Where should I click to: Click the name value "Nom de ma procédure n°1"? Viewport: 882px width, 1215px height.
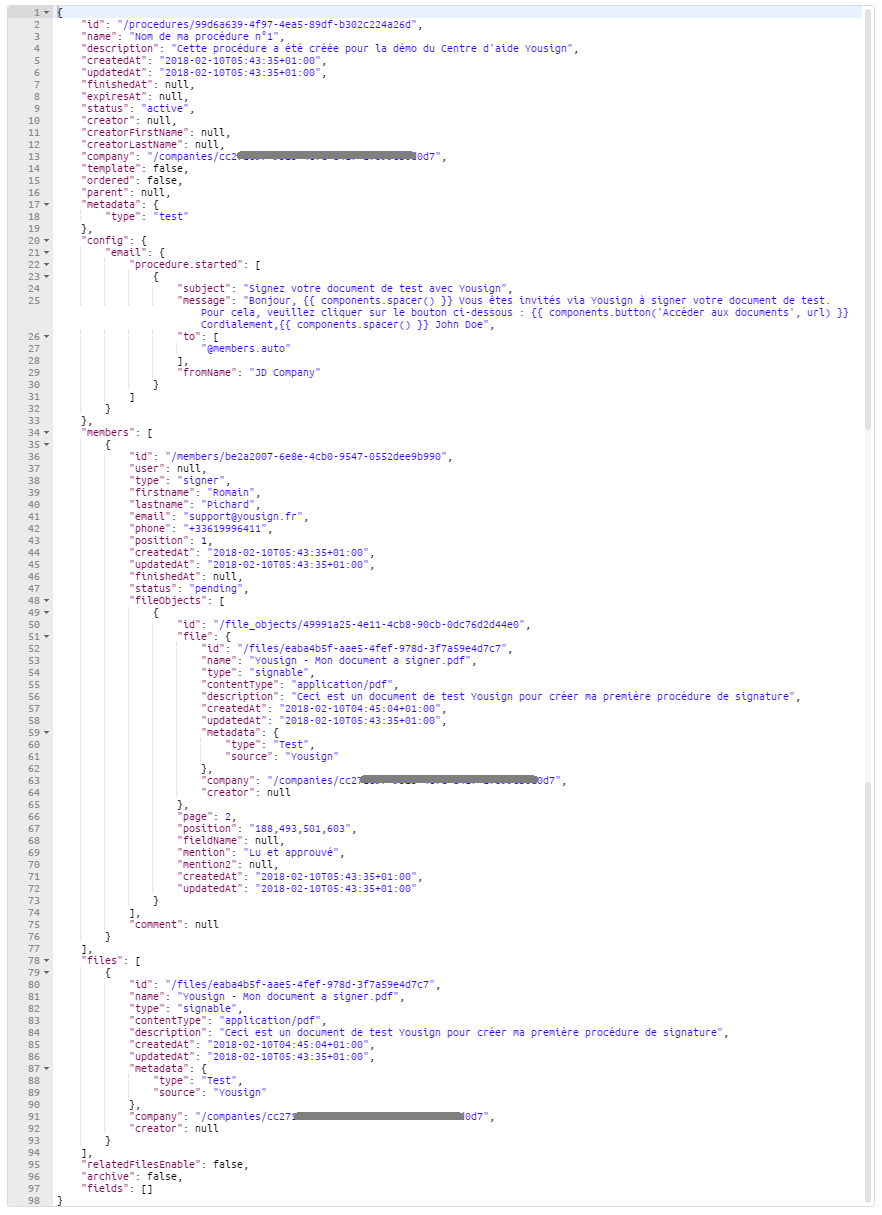point(205,36)
